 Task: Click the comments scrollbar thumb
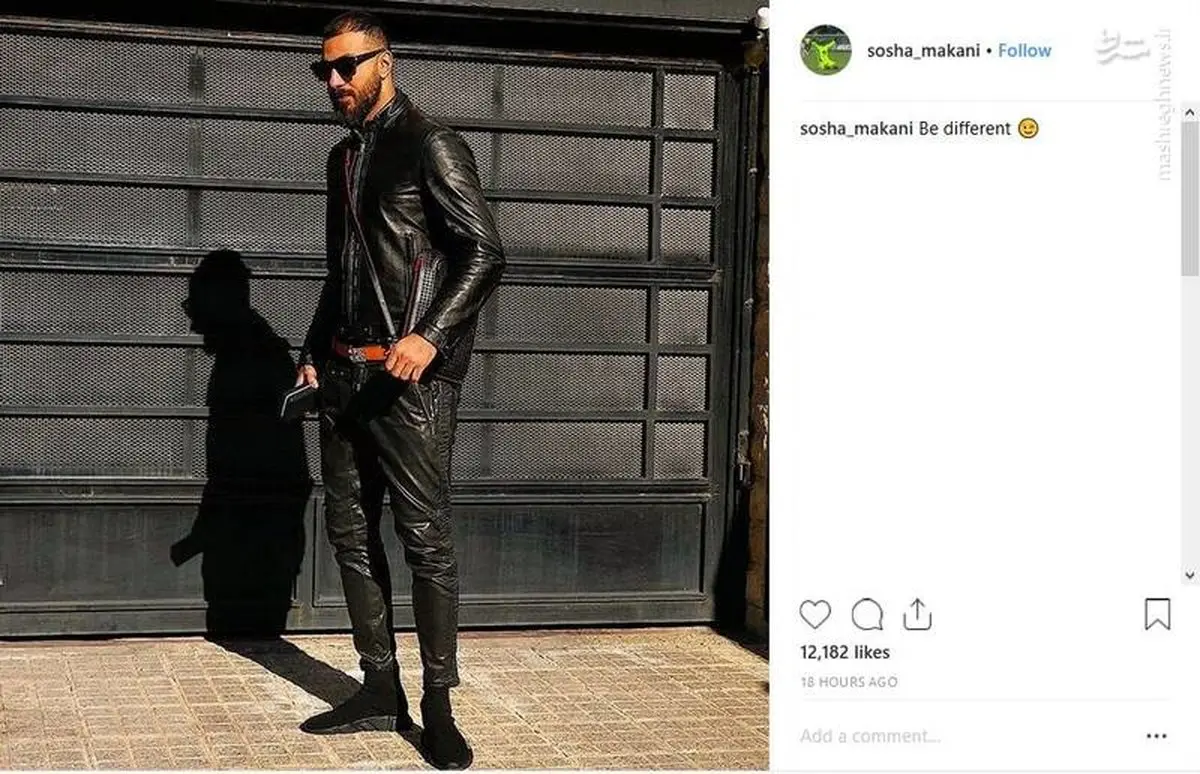(x=1189, y=198)
